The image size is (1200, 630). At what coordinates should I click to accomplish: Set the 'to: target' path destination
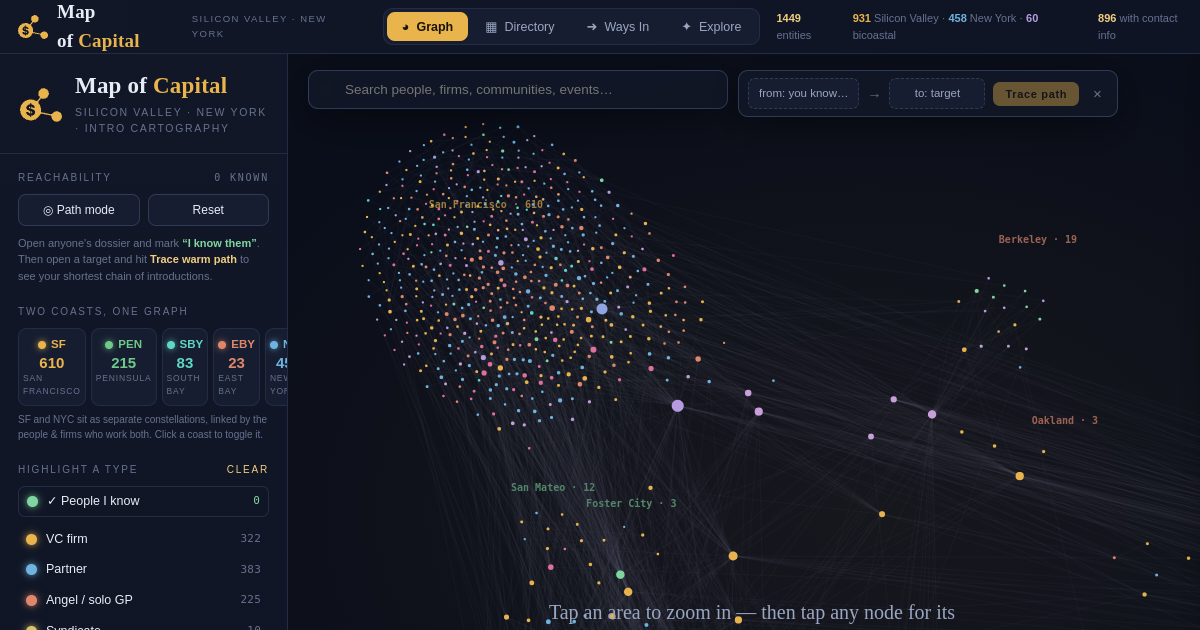point(937,93)
